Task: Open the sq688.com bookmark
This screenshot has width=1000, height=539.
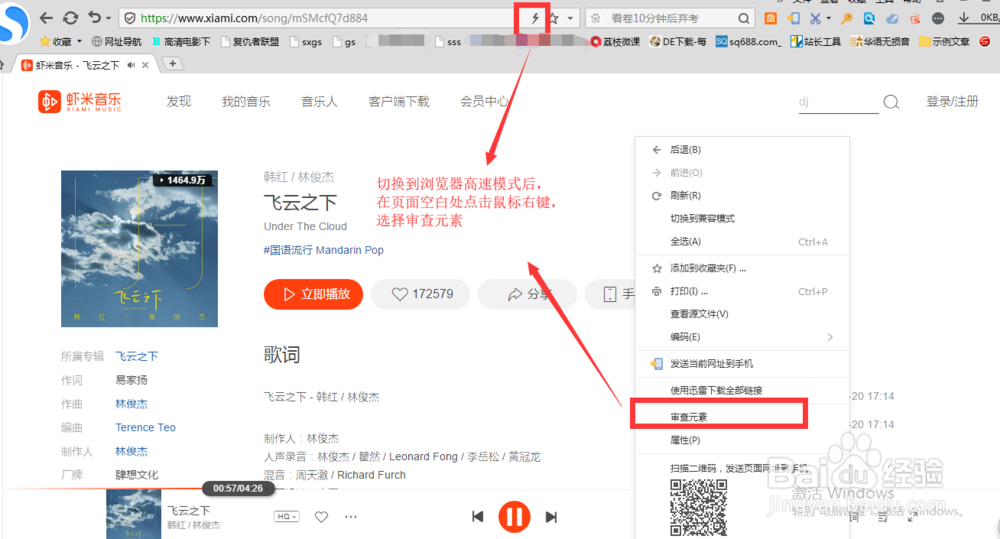Action: (x=747, y=41)
